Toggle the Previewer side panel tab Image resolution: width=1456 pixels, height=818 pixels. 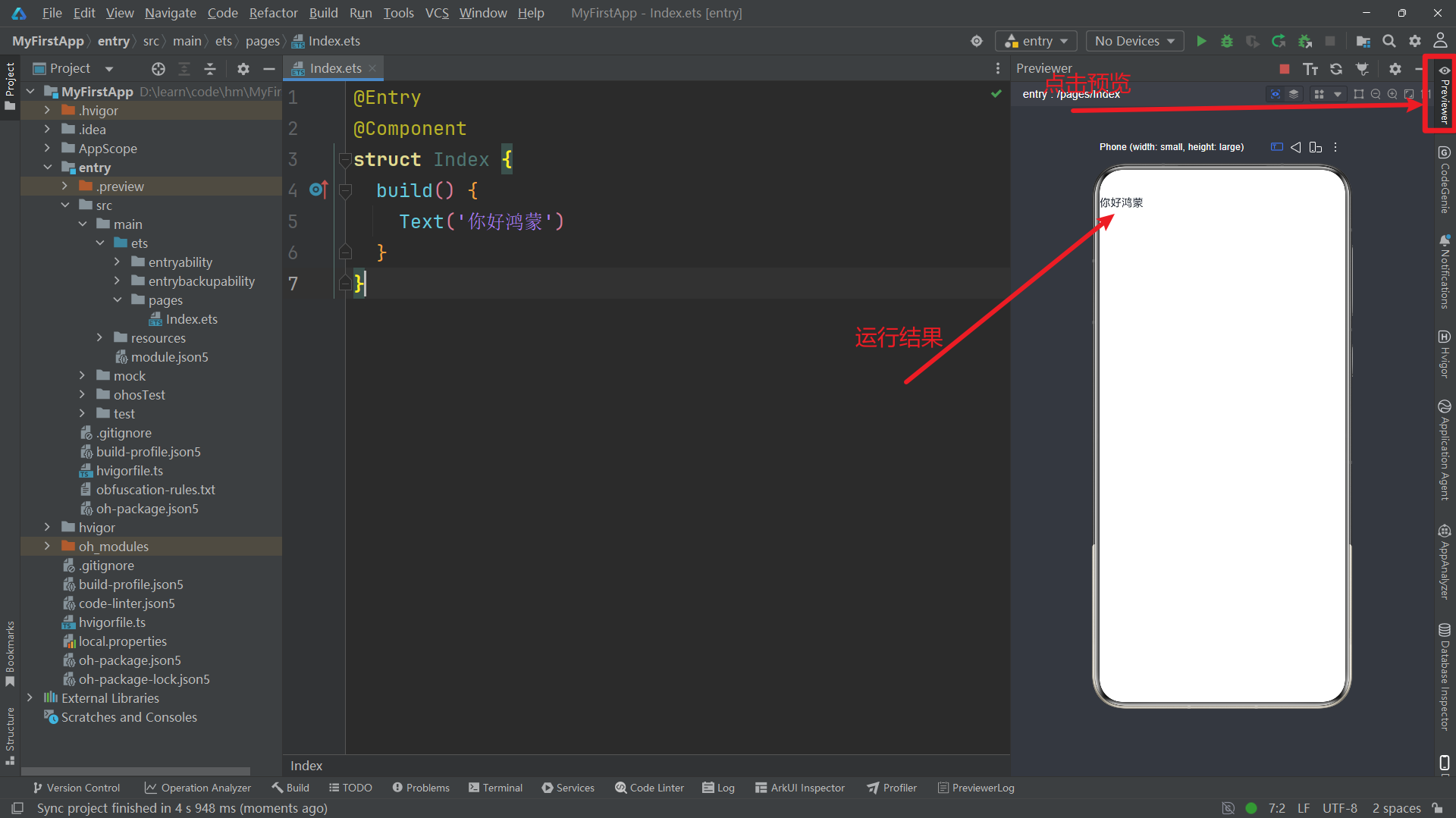pyautogui.click(x=1445, y=95)
